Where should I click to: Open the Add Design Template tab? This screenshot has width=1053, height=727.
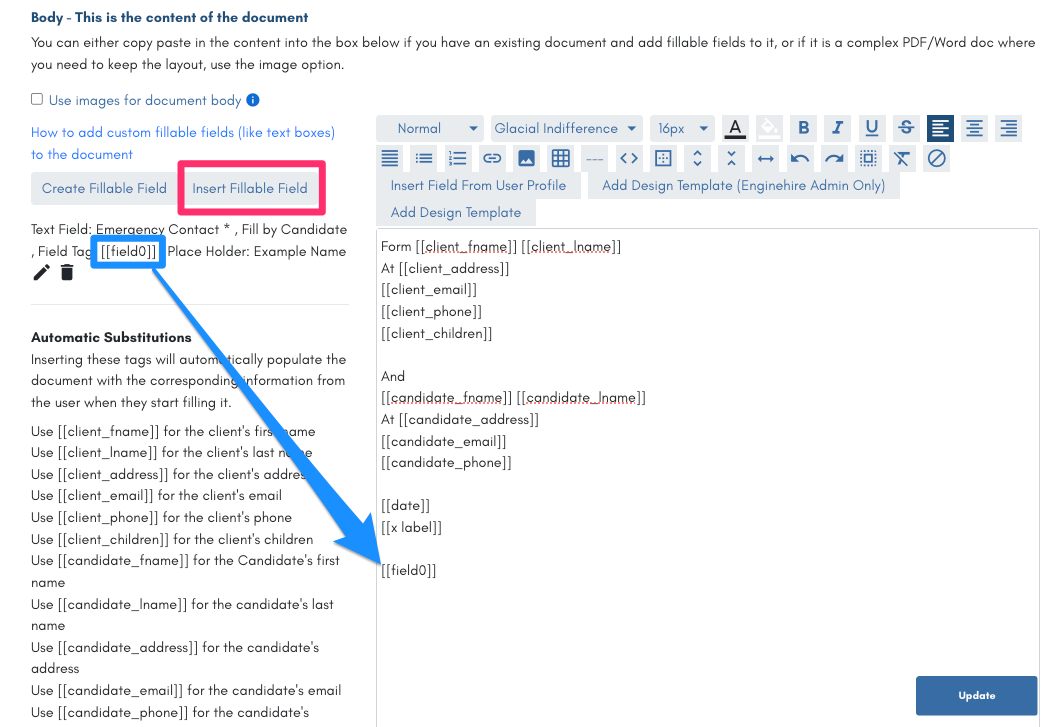456,212
